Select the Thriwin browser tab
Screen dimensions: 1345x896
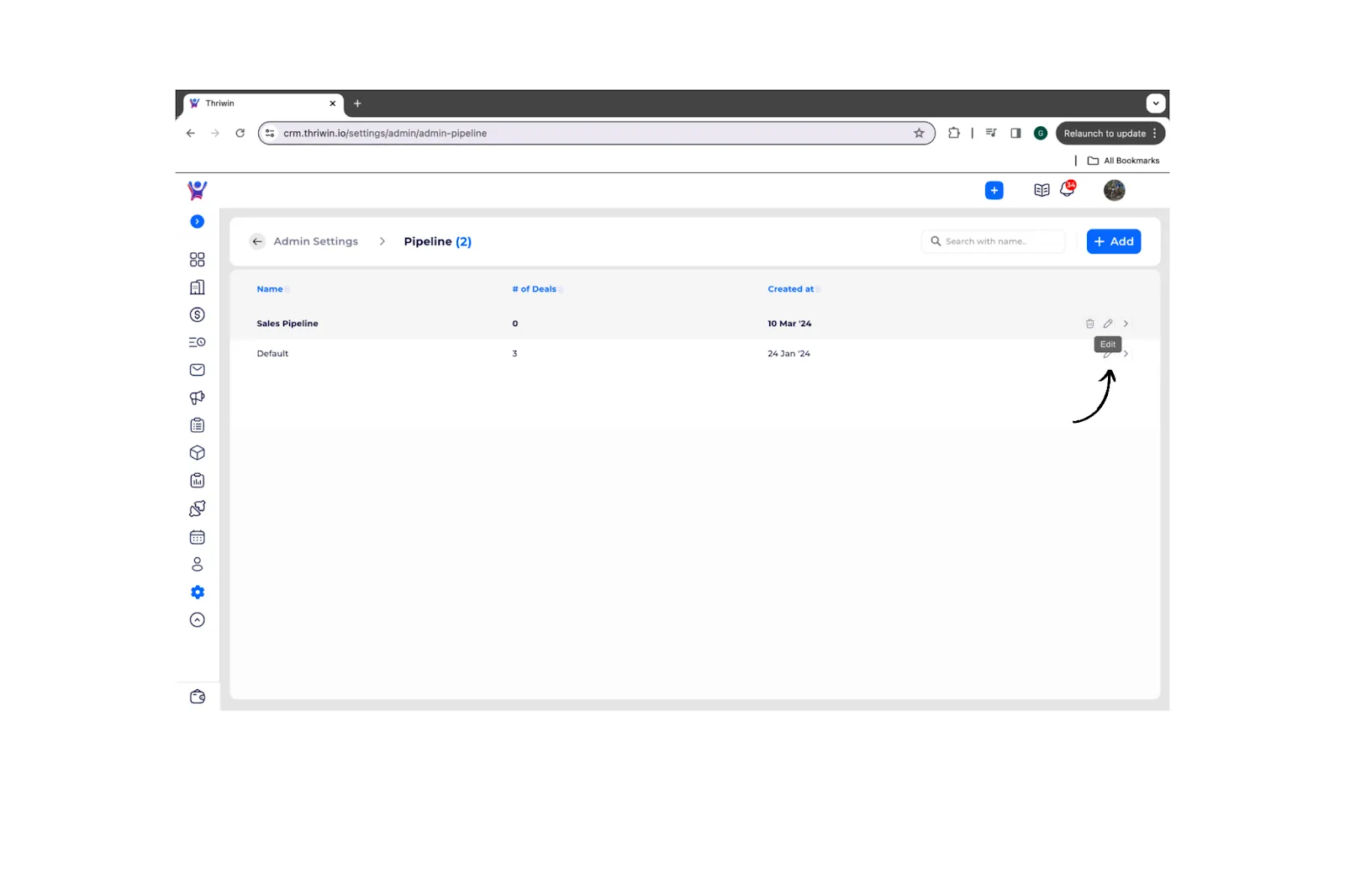point(262,103)
